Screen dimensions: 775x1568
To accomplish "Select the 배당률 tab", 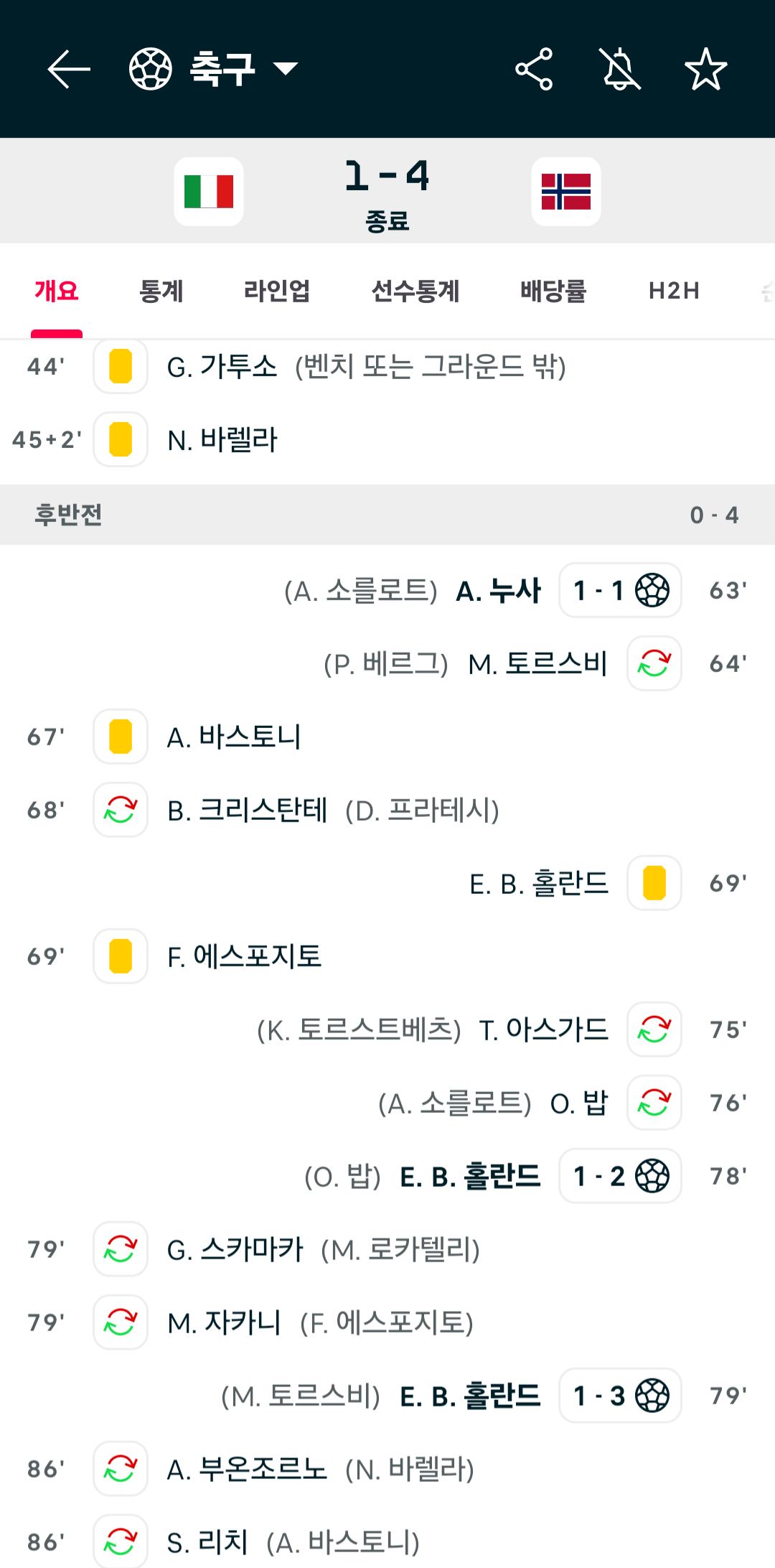I will click(x=553, y=291).
